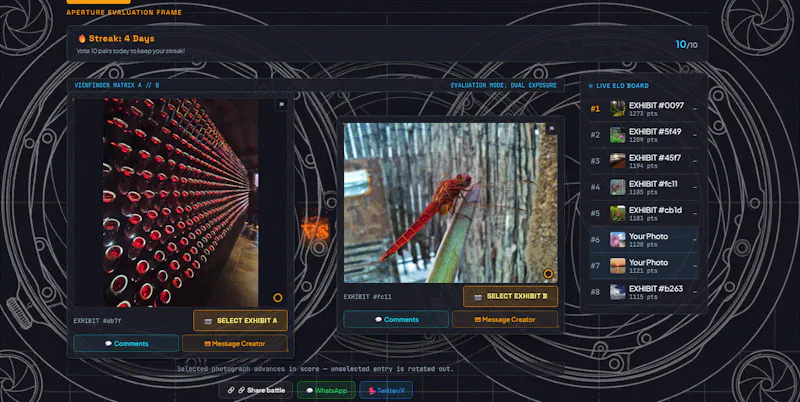The width and height of the screenshot is (800, 402).
Task: Click the VIEWFINDER MATRIX A // B label
Action: pyautogui.click(x=117, y=85)
